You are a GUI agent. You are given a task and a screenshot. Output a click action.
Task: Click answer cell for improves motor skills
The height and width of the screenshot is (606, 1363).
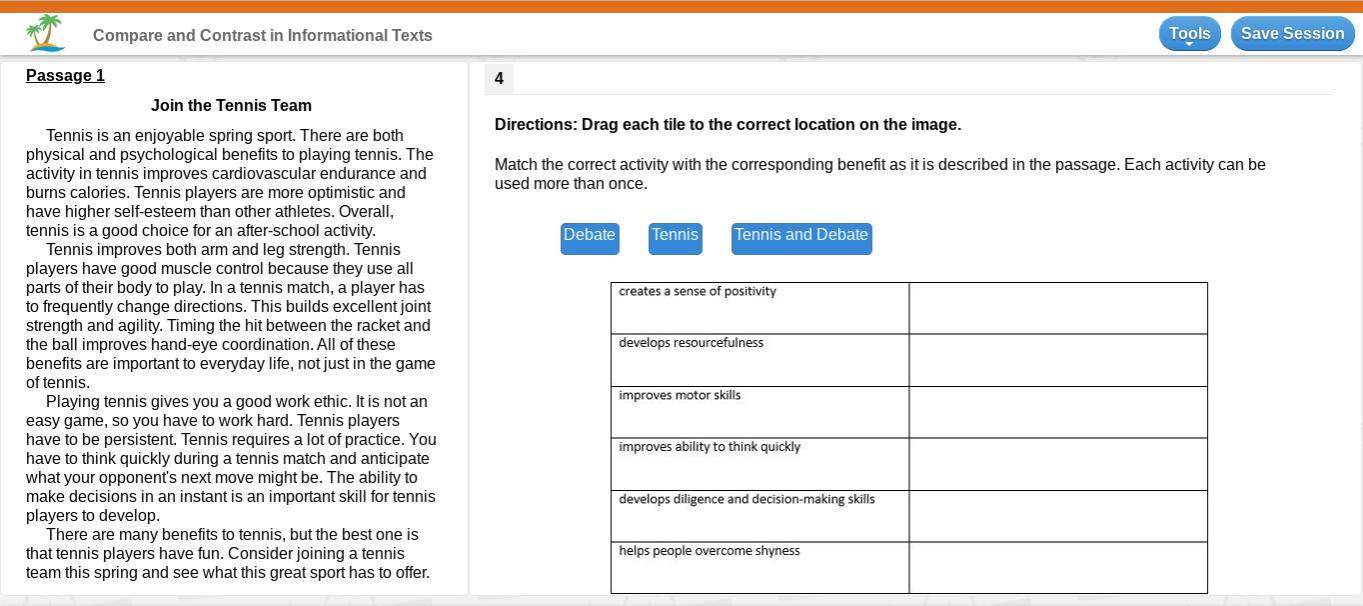click(x=1058, y=412)
